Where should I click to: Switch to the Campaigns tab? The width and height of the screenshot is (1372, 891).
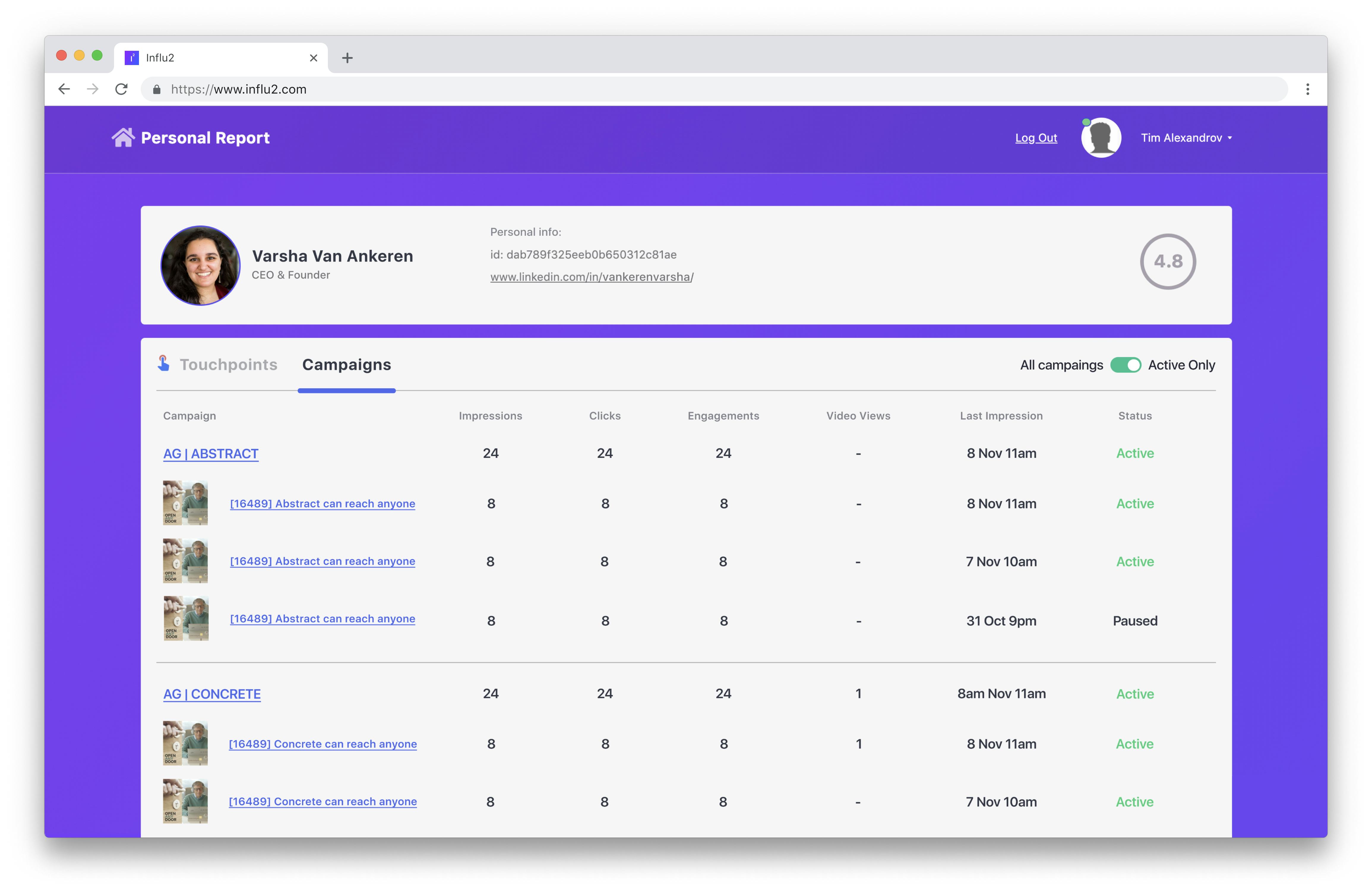tap(346, 364)
